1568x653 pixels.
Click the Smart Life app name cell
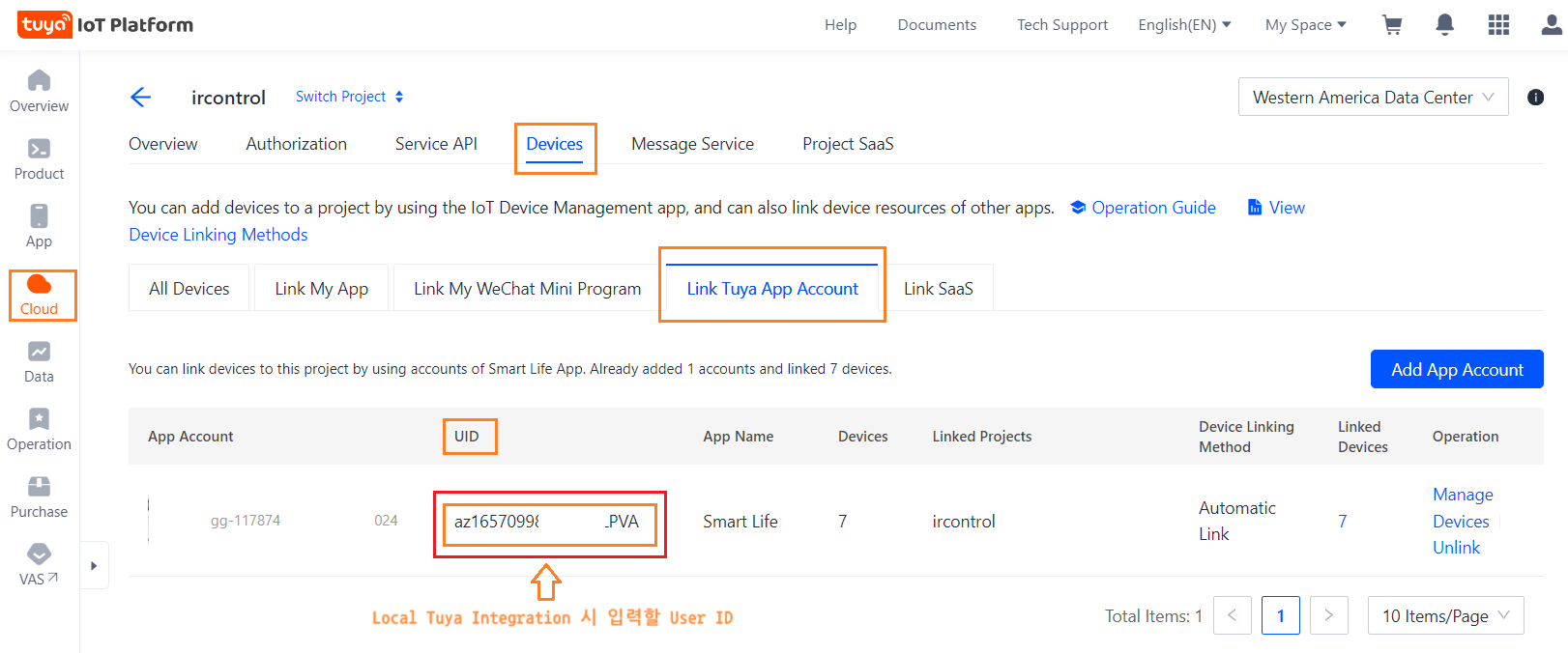tap(740, 522)
